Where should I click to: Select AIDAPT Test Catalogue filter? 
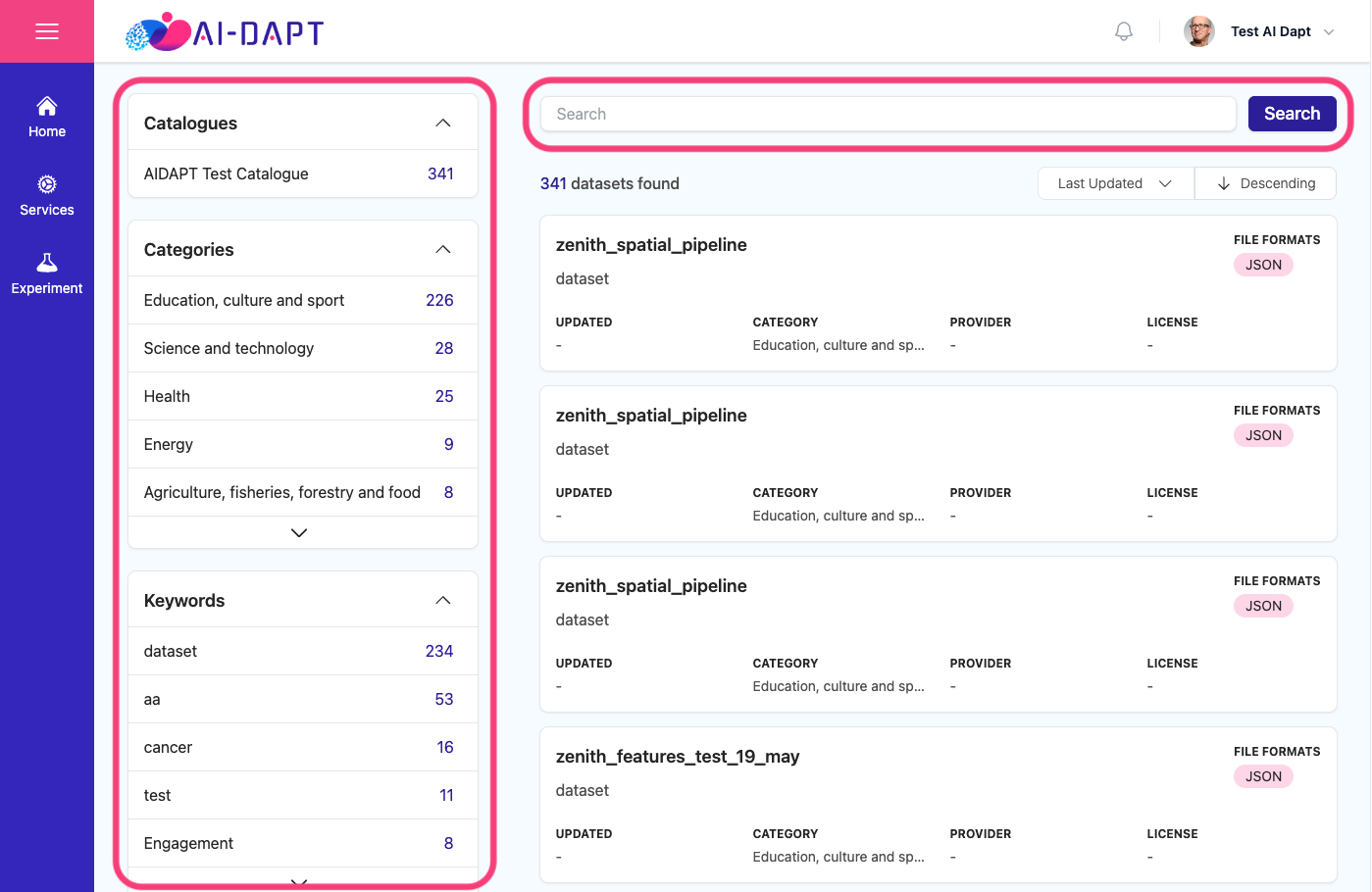click(x=303, y=173)
